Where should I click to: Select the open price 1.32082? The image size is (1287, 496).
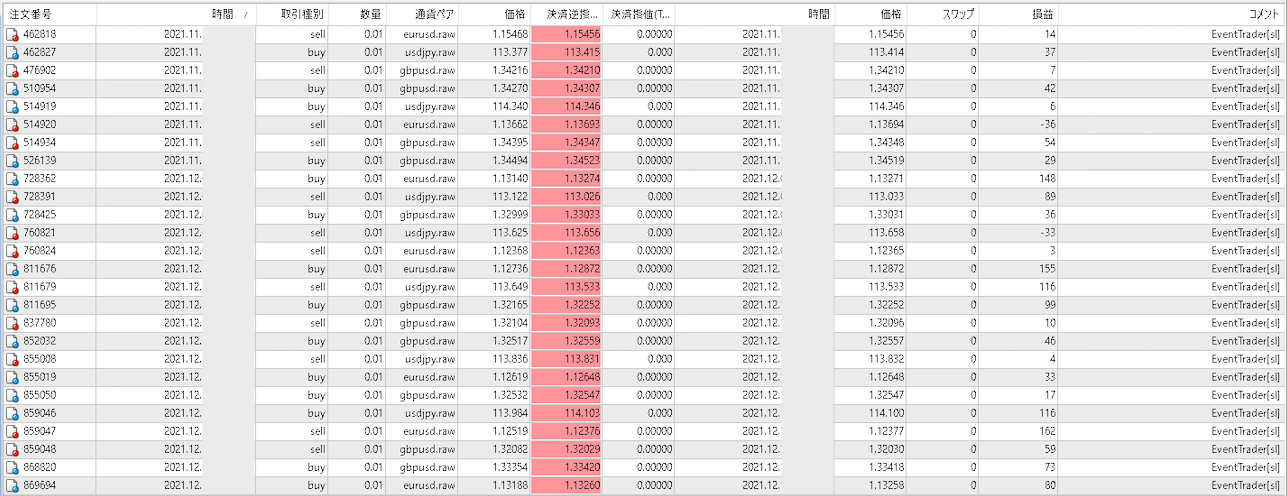pos(510,448)
